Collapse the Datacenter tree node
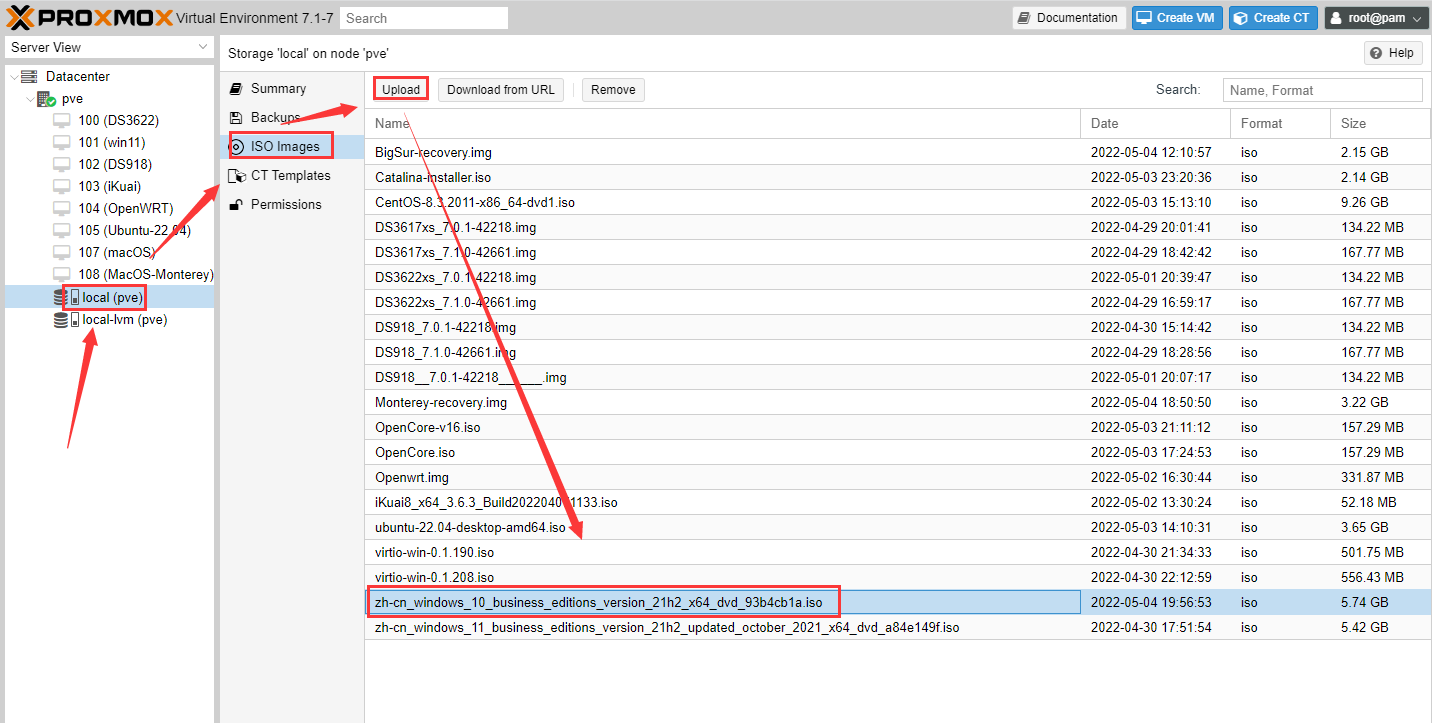The height and width of the screenshot is (723, 1432). click(13, 77)
